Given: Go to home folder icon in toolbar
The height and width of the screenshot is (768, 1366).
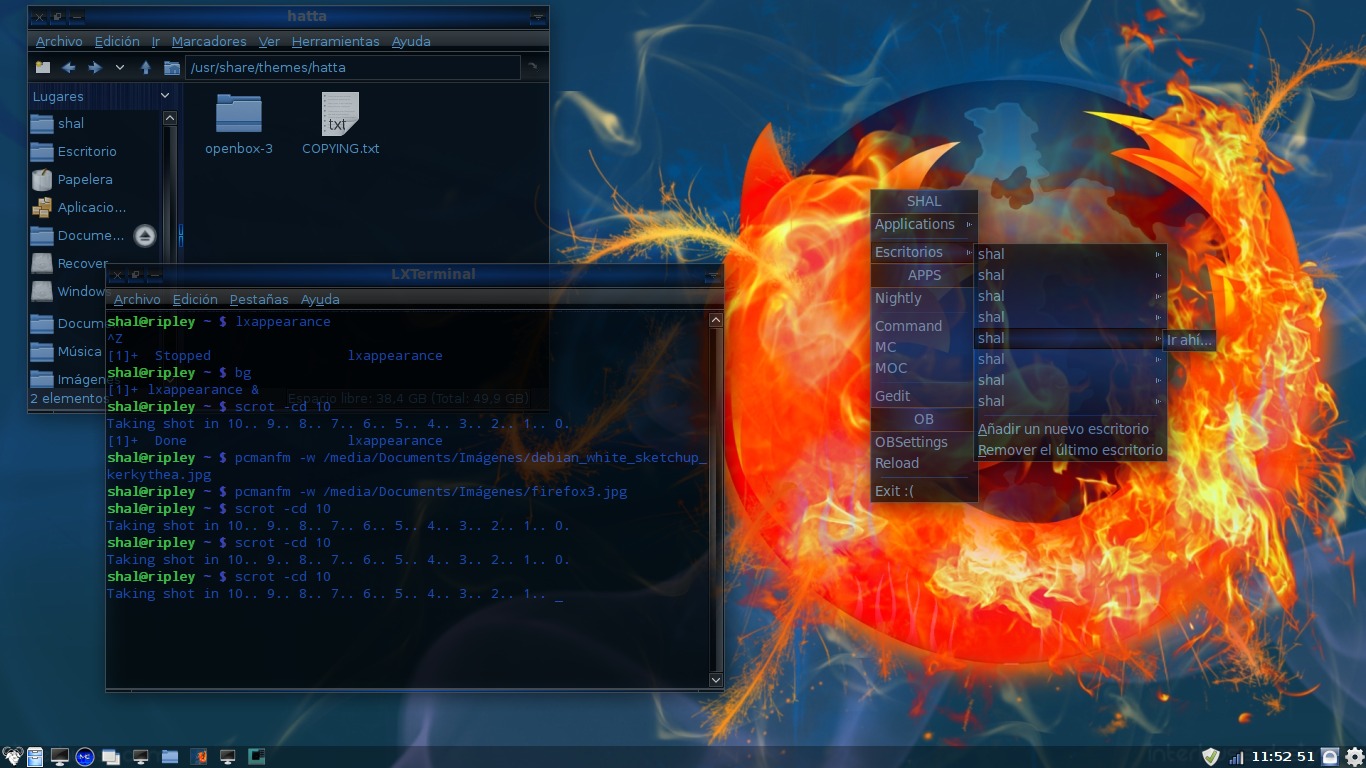Looking at the screenshot, I should (172, 67).
